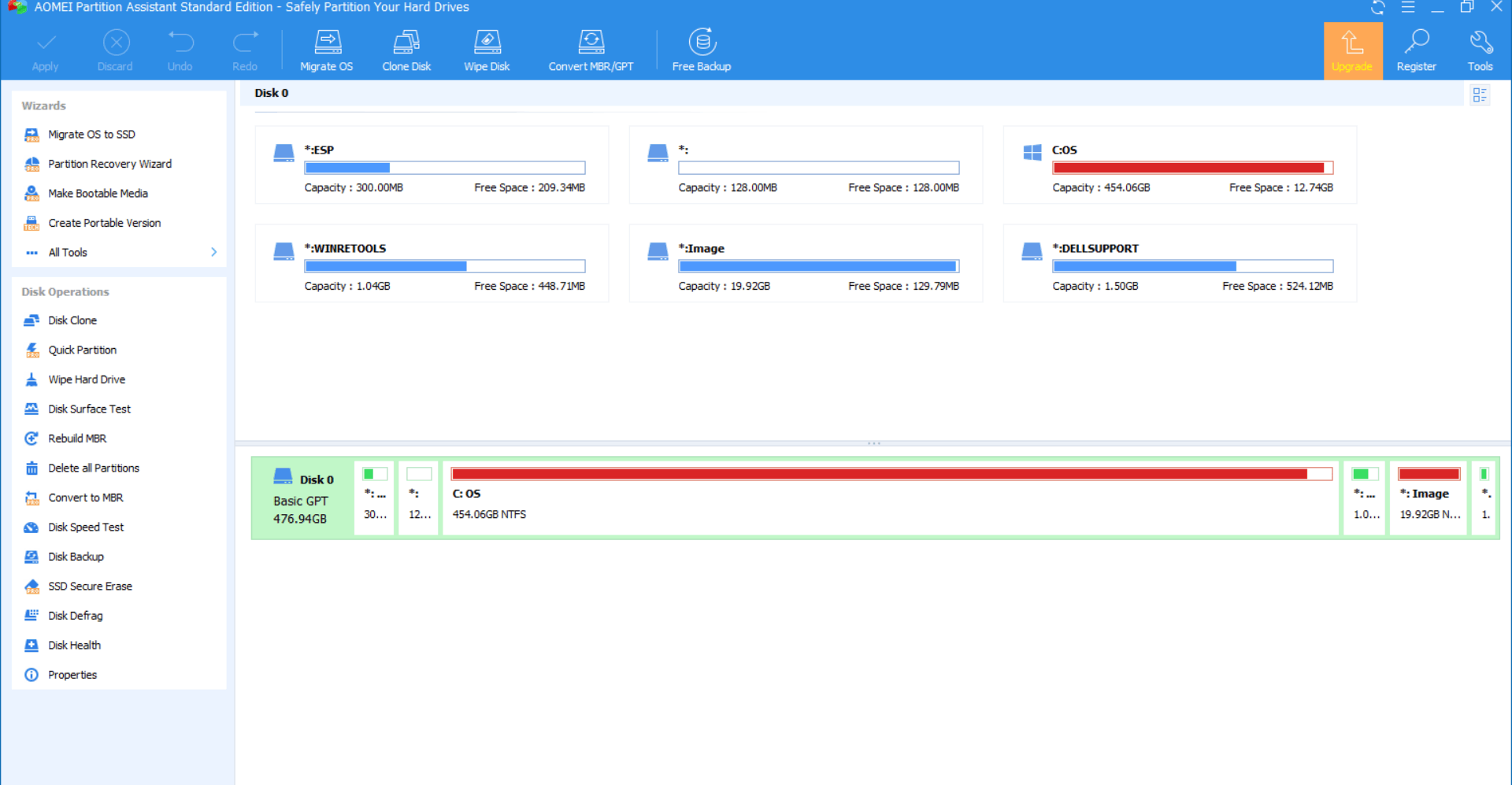Screen dimensions: 1512x785
Task: Click Windows logo icon on C:OS card
Action: point(1032,153)
